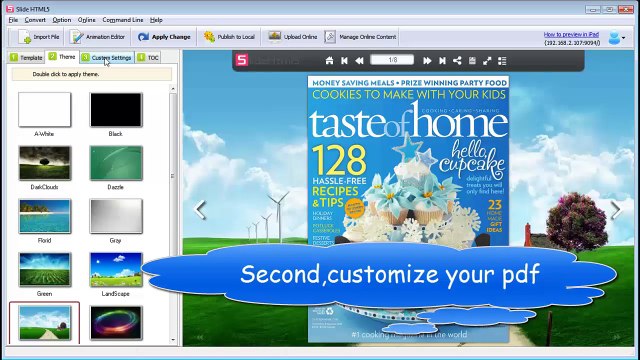The width and height of the screenshot is (640, 360).
Task: Open the thumbnails list icon
Action: 502,61
